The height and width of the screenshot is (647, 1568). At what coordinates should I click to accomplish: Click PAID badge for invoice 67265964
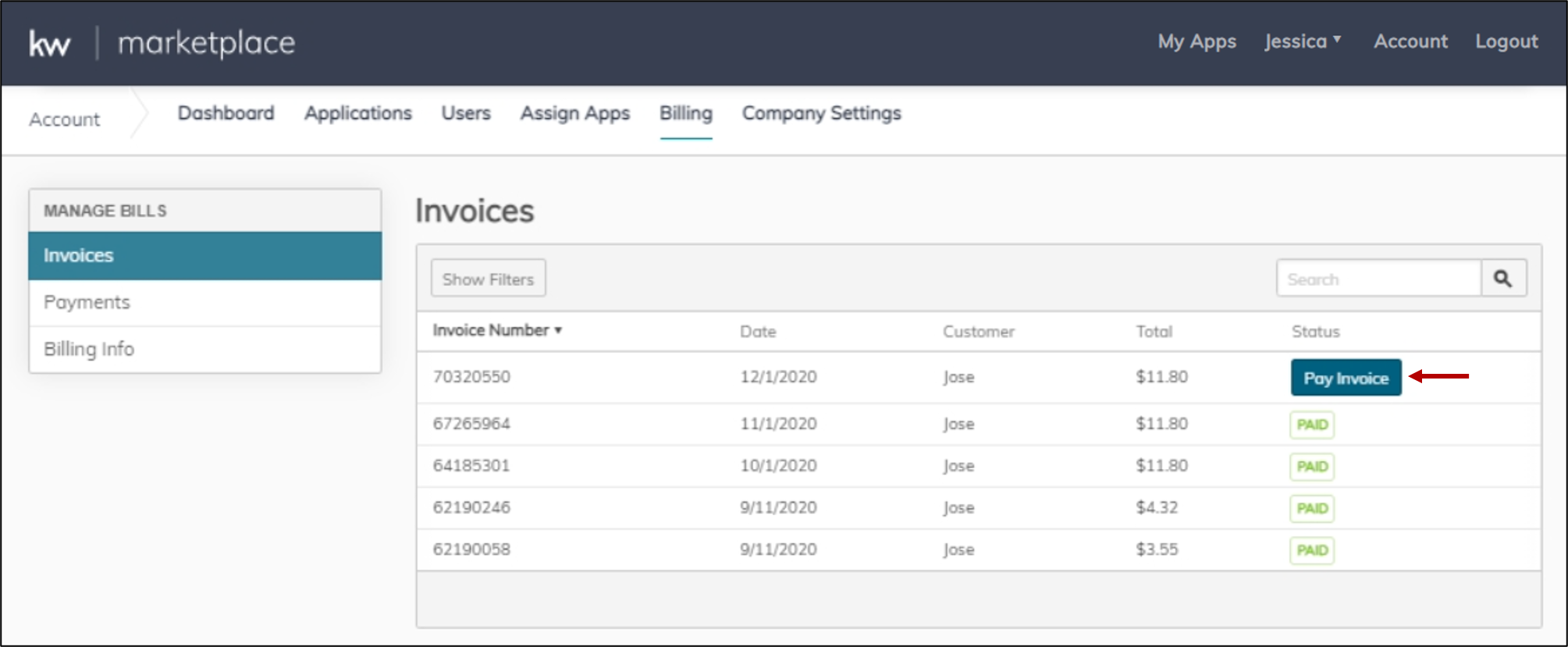click(x=1312, y=425)
